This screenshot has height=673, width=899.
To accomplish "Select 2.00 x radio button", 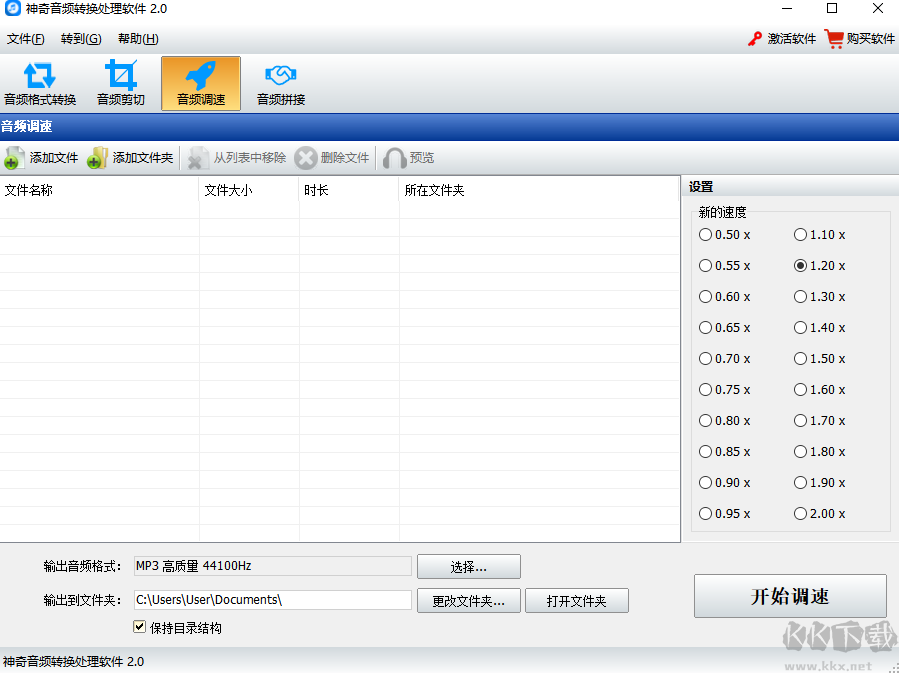I will (800, 513).
